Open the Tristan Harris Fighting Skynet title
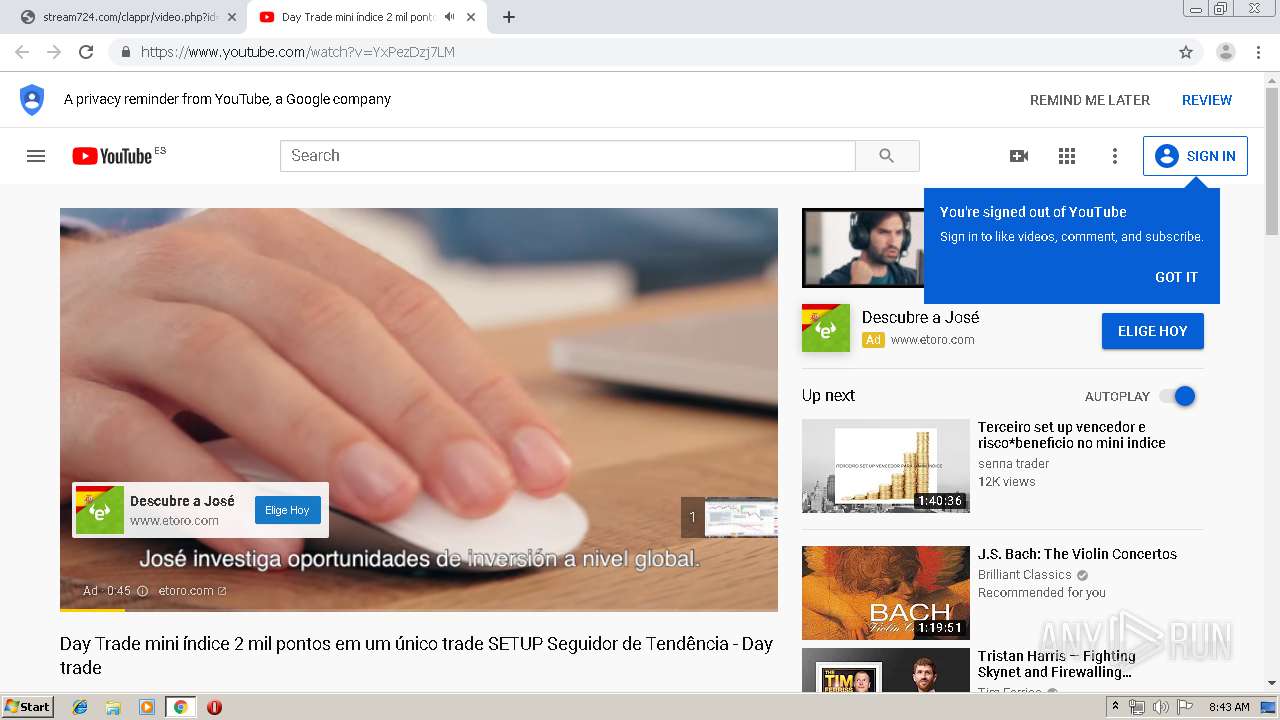Viewport: 1280px width, 720px height. click(x=1057, y=664)
